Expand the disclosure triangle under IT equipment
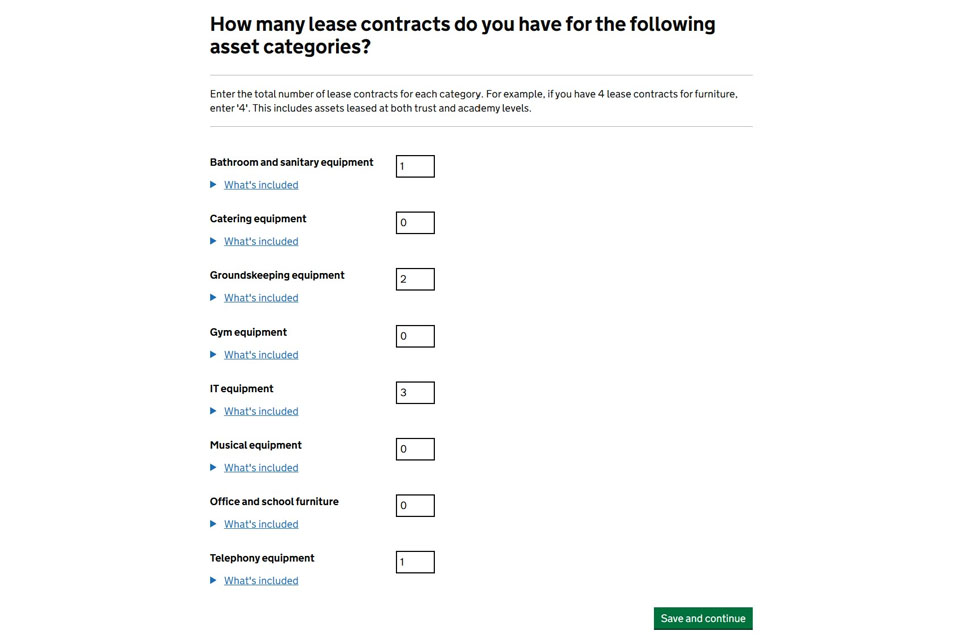 (x=213, y=411)
